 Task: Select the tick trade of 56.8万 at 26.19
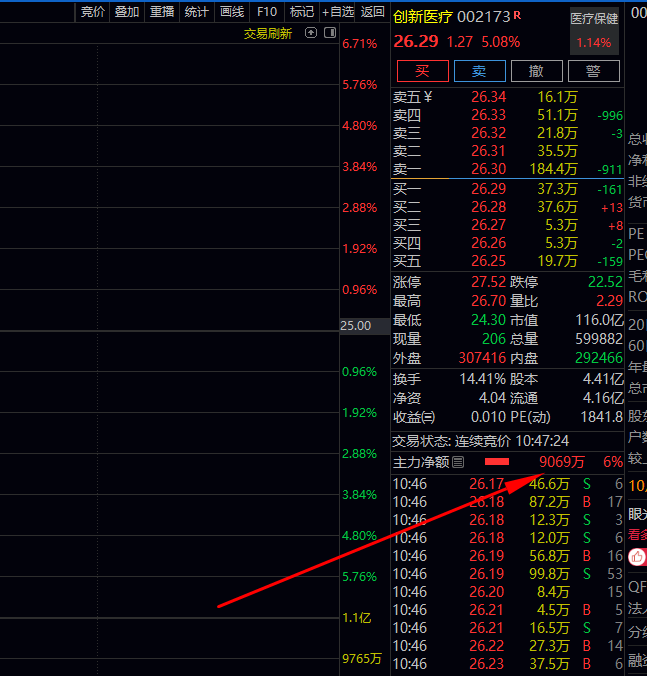[507, 556]
